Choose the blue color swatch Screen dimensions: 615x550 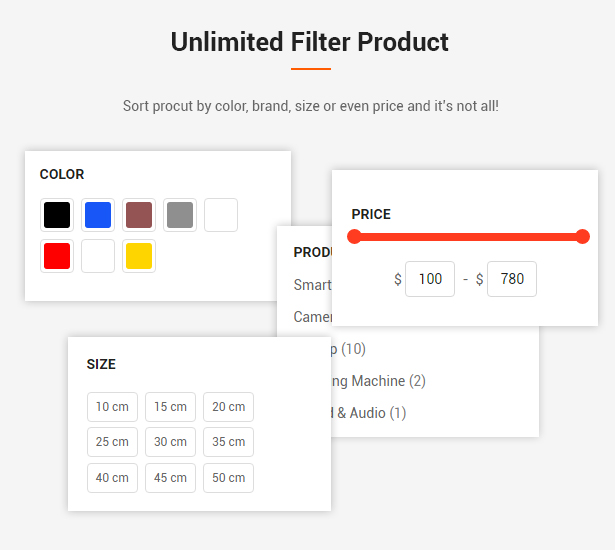click(98, 215)
